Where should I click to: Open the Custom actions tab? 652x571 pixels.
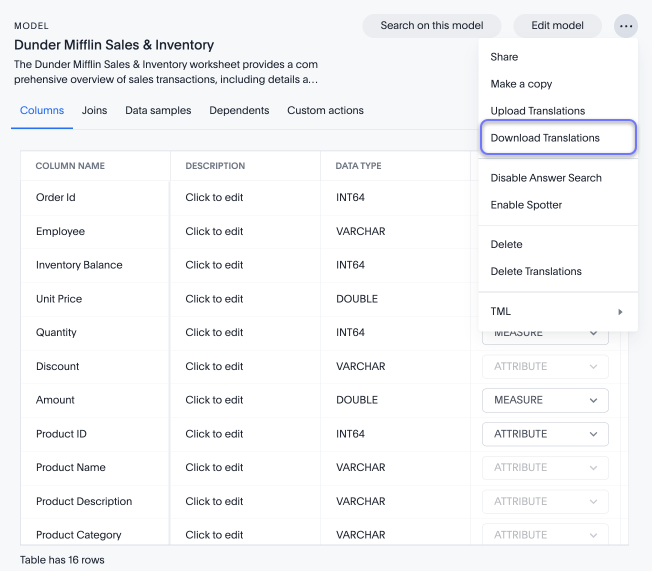[325, 111]
